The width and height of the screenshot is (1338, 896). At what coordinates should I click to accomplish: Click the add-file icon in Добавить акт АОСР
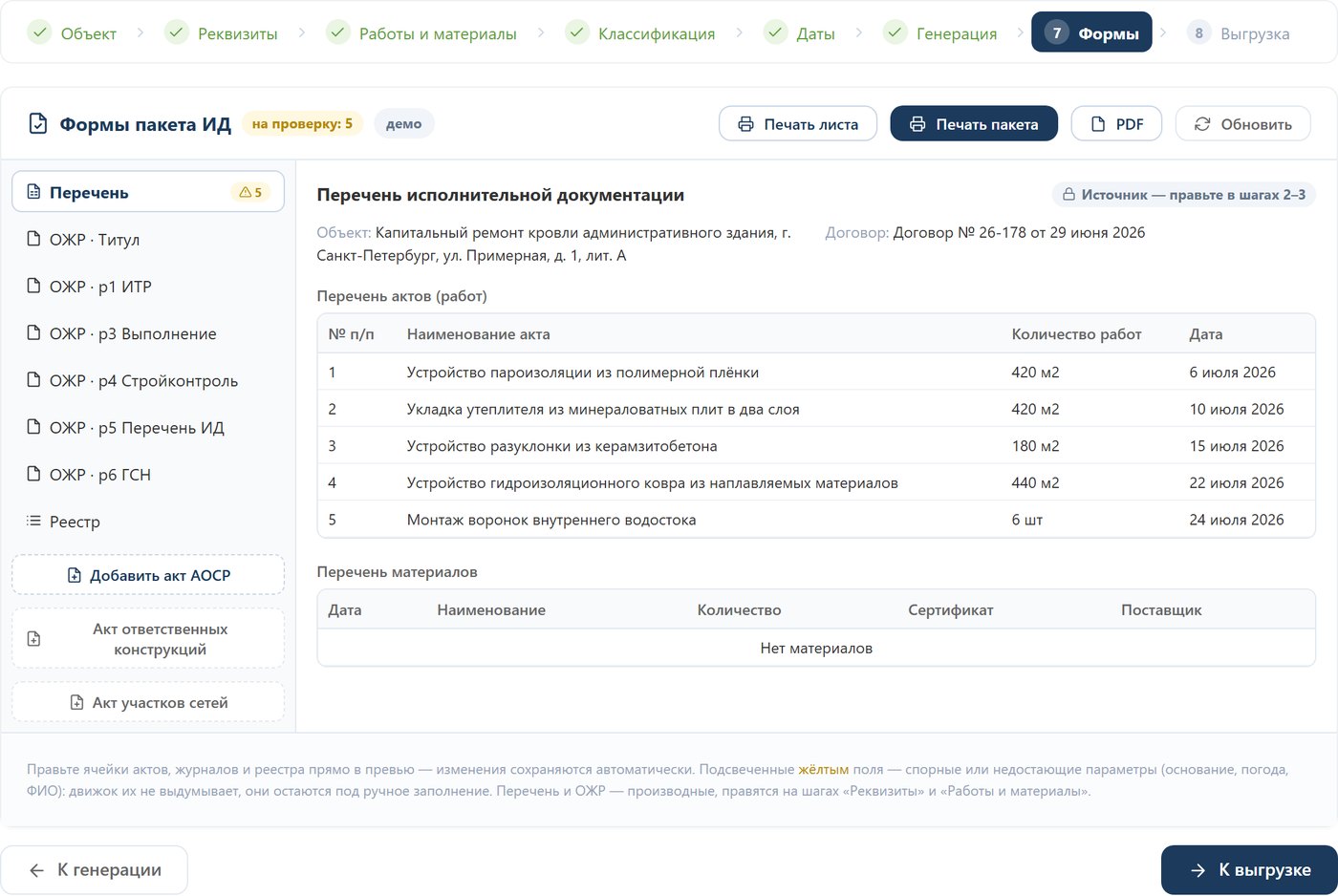click(74, 575)
